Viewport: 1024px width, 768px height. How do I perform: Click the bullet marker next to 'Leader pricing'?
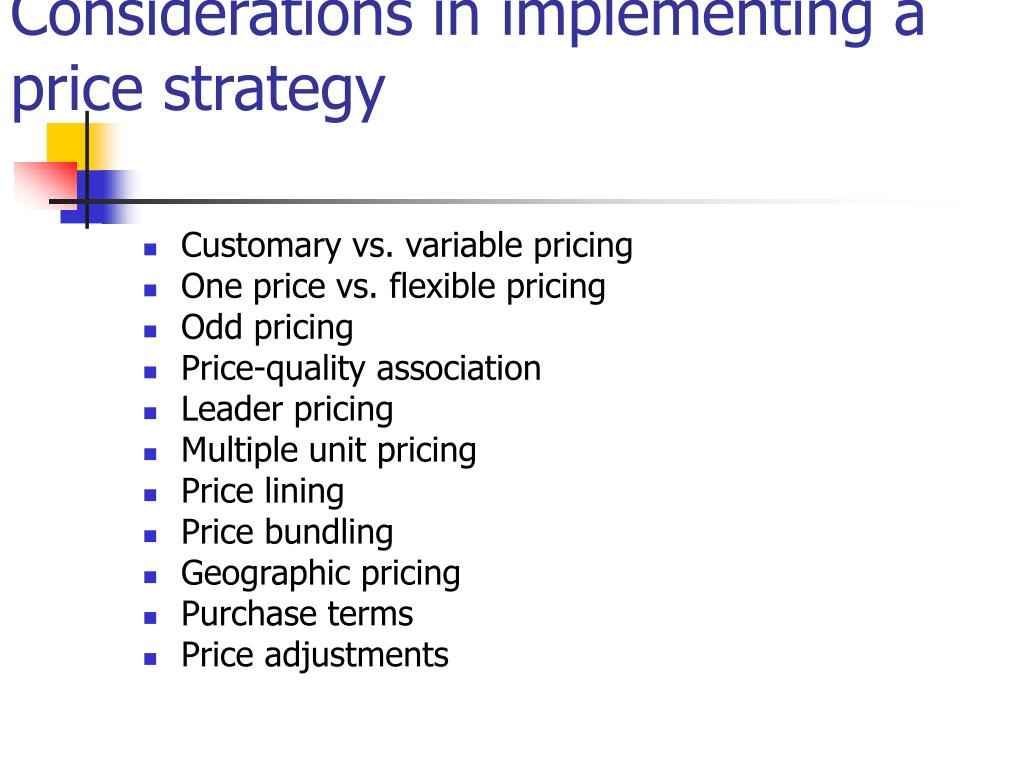[150, 413]
